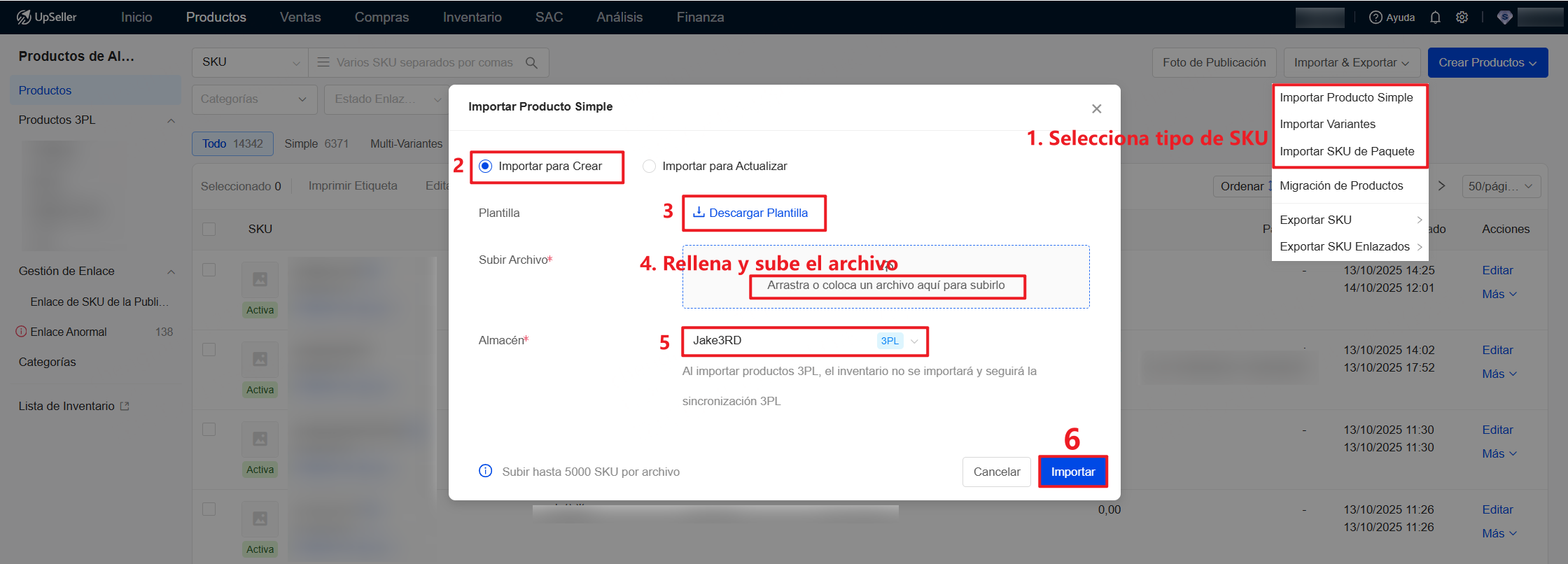Screen dimensions: 1568x564
Task: Select Importar para Crear radio option
Action: point(486,167)
